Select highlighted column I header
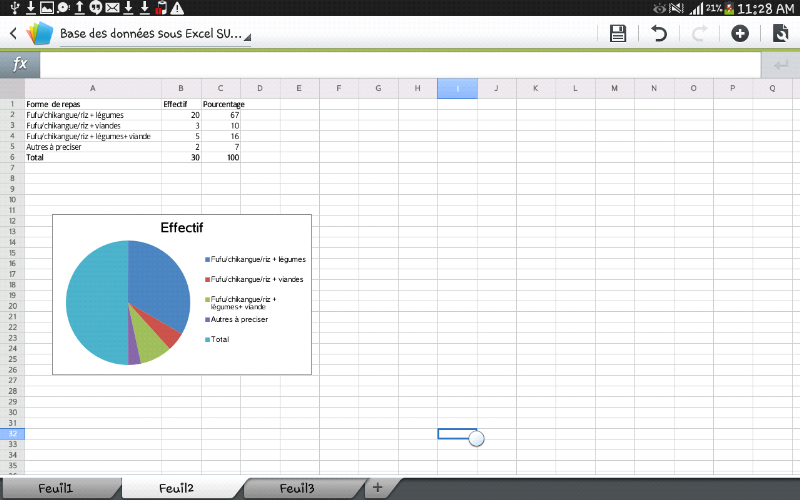This screenshot has width=800, height=500. [x=457, y=88]
